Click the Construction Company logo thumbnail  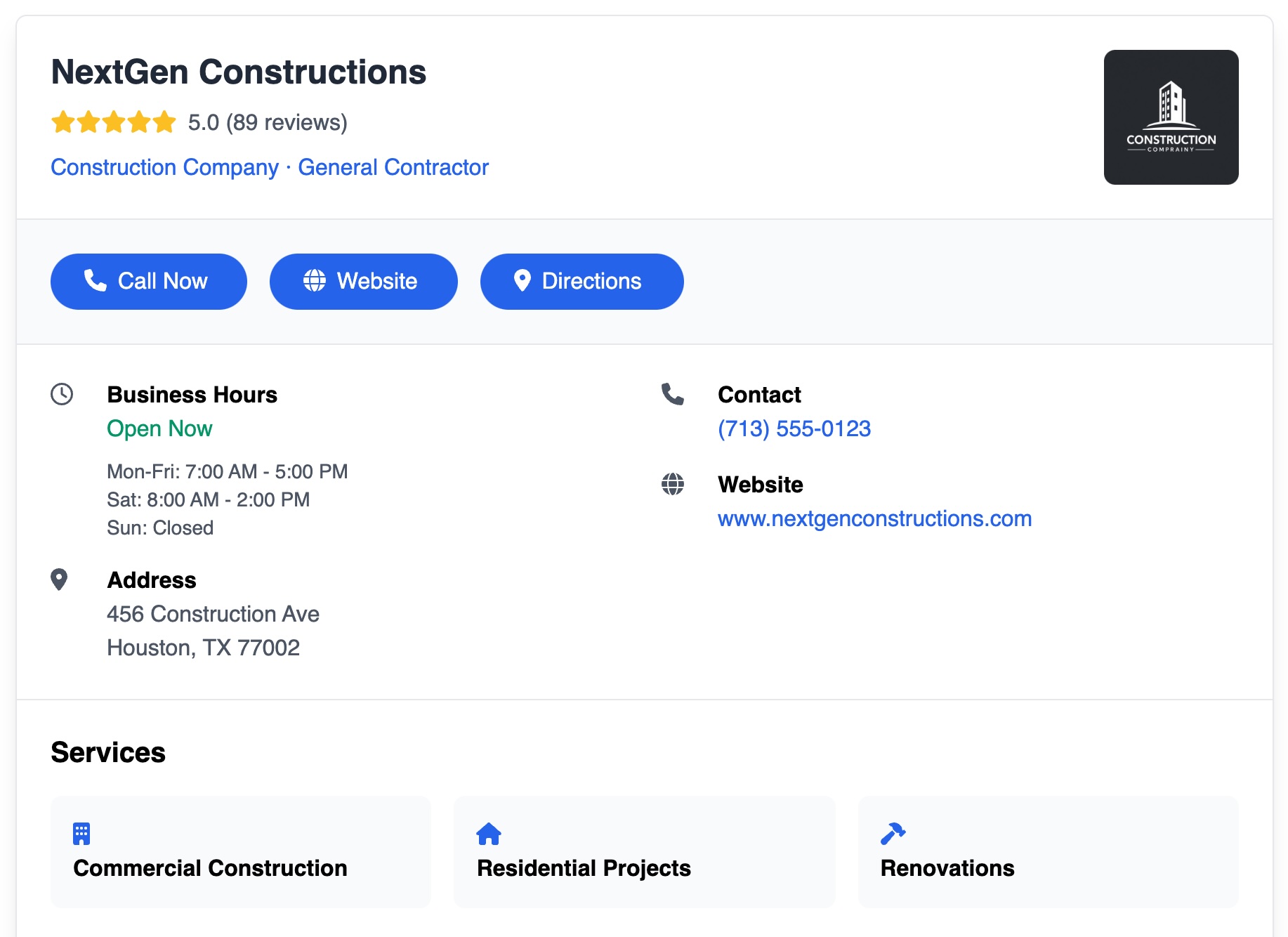coord(1171,116)
